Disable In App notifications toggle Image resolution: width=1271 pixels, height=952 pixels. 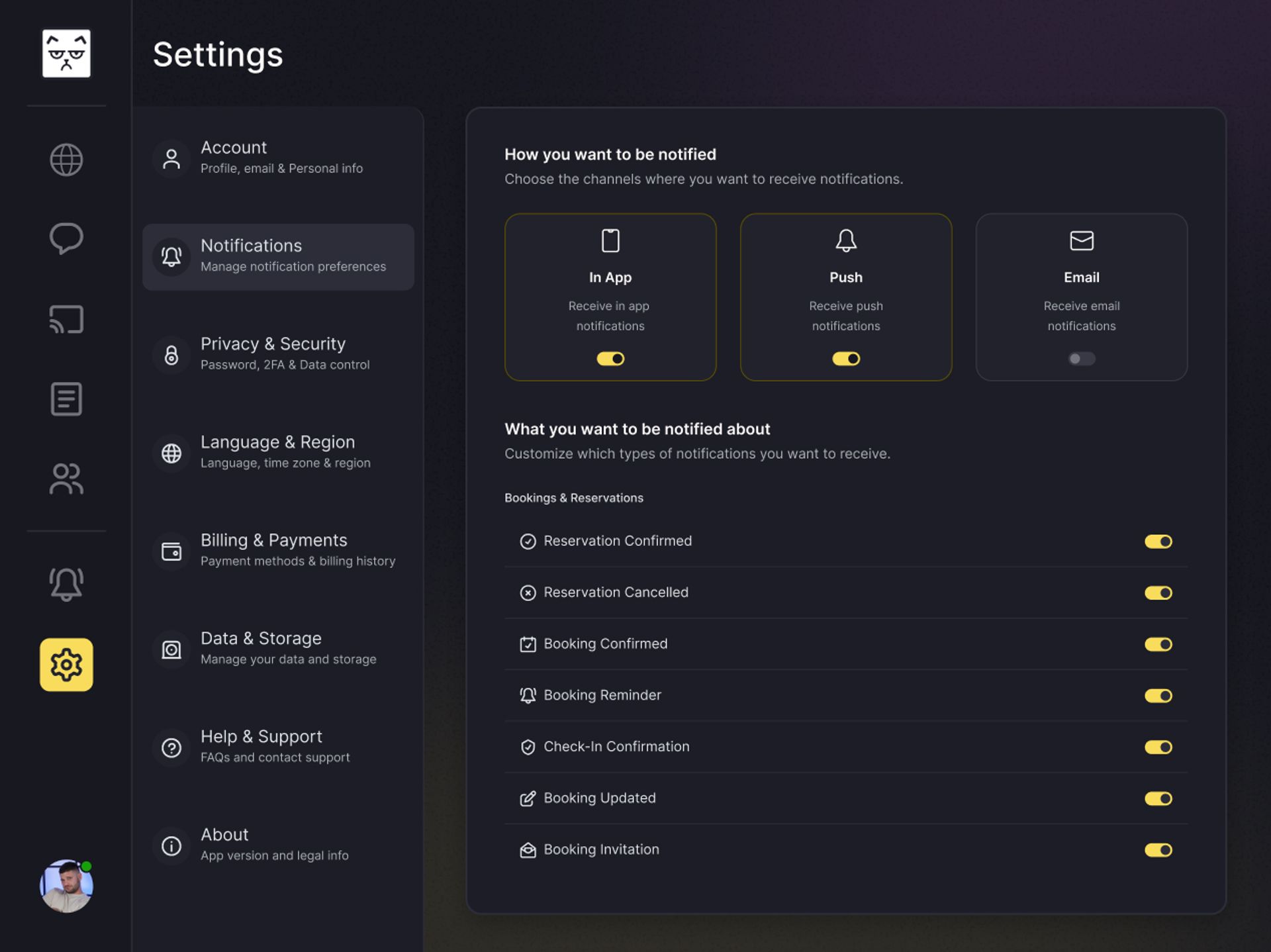coord(610,358)
